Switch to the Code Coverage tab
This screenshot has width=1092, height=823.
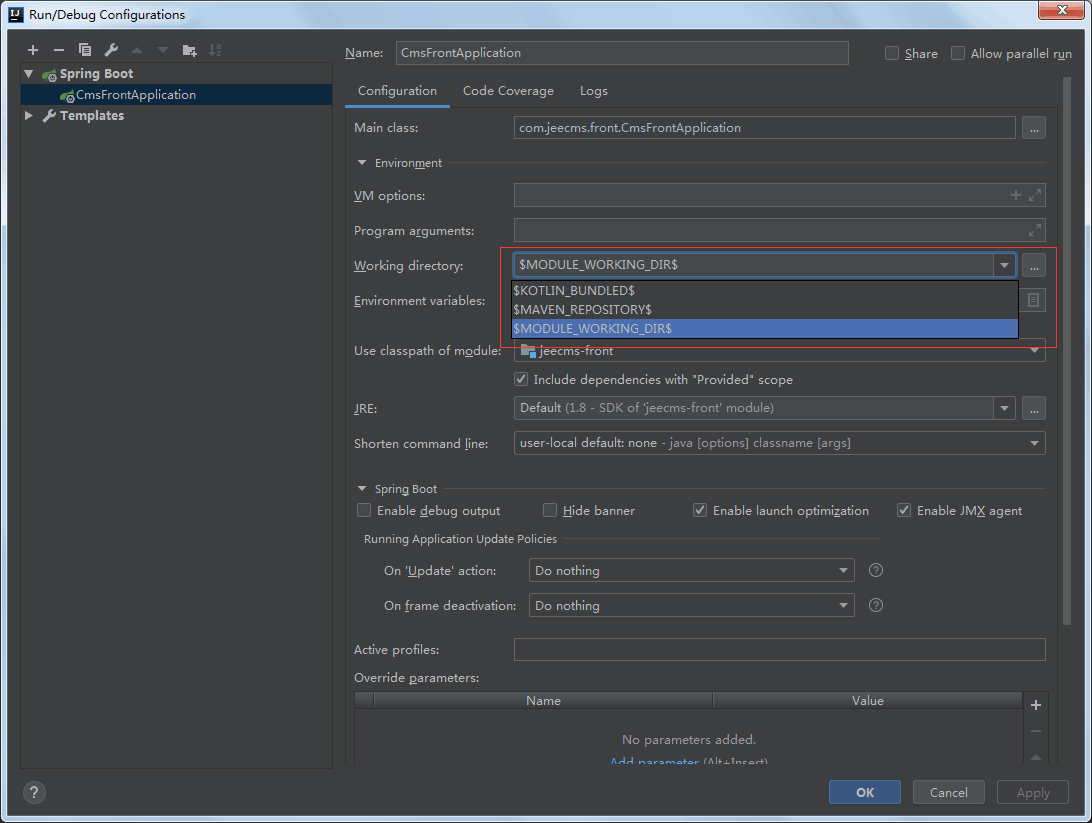click(x=508, y=91)
